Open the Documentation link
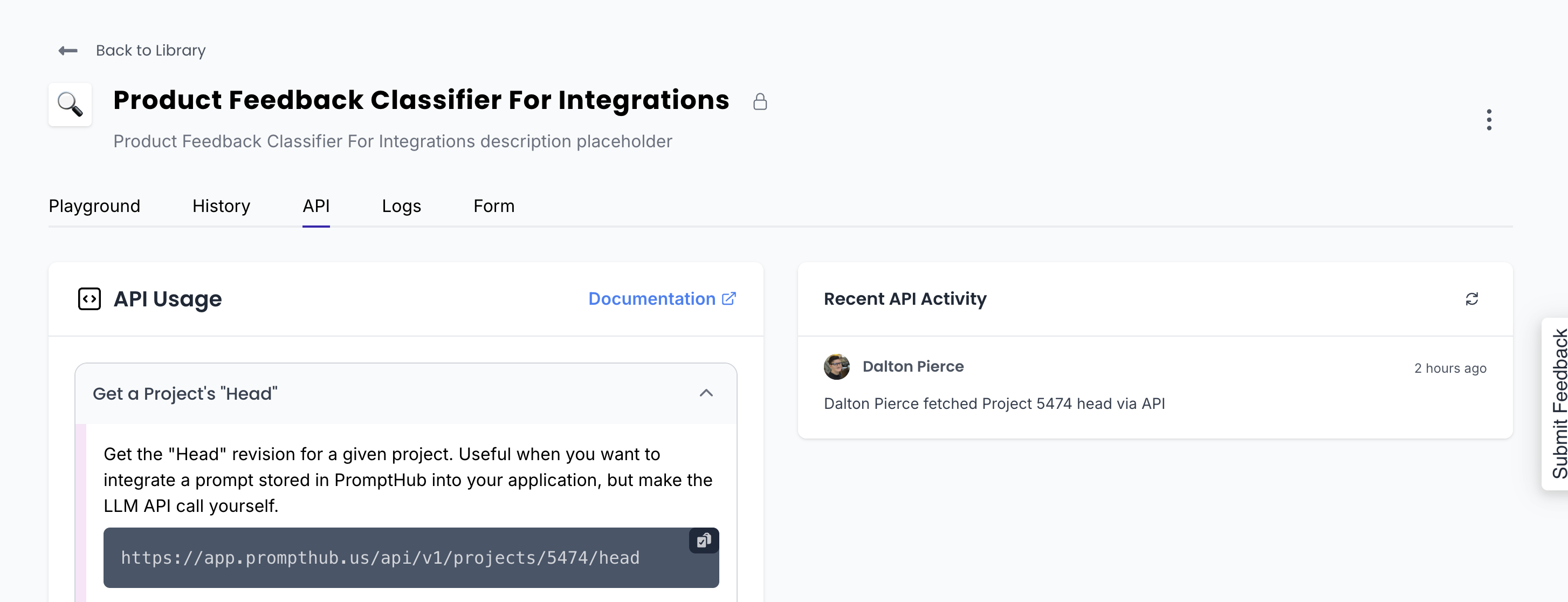 (x=662, y=299)
